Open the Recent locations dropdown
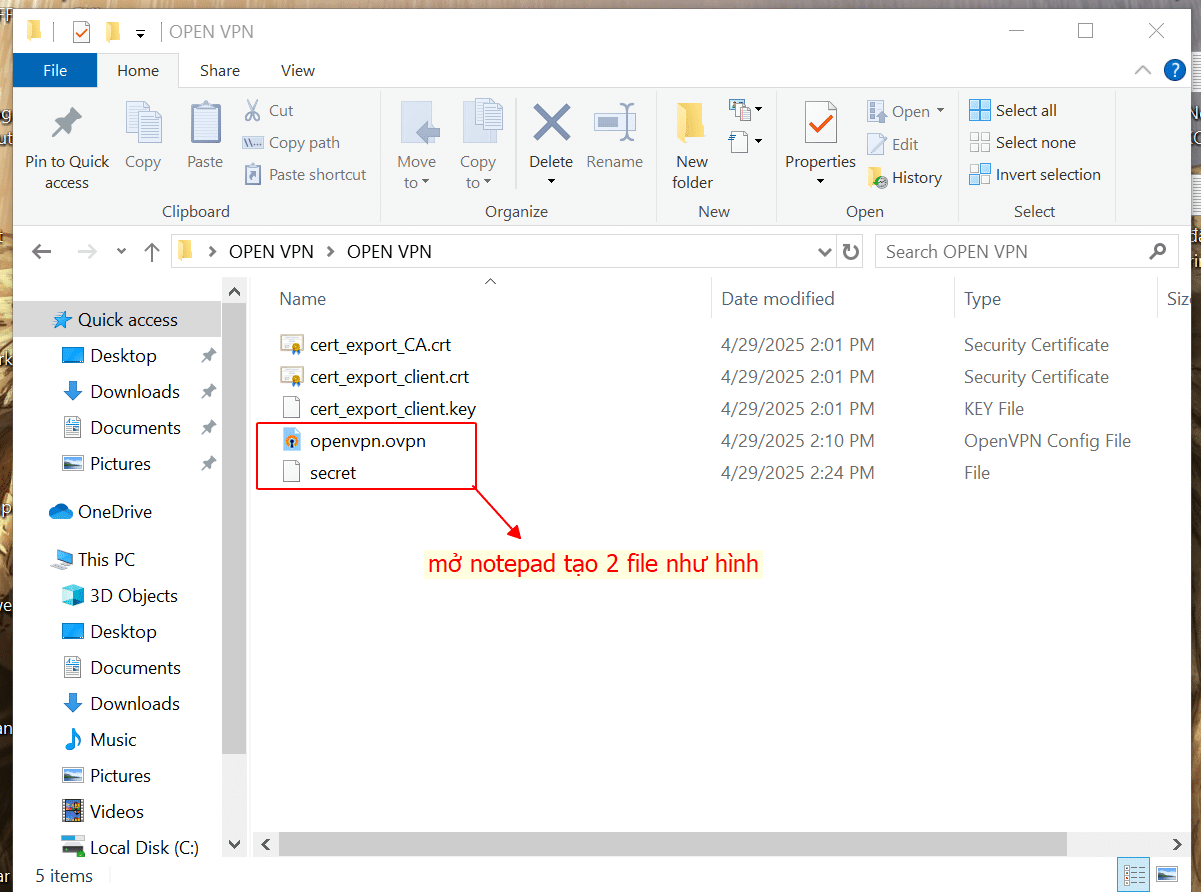This screenshot has width=1201, height=892. tap(122, 252)
